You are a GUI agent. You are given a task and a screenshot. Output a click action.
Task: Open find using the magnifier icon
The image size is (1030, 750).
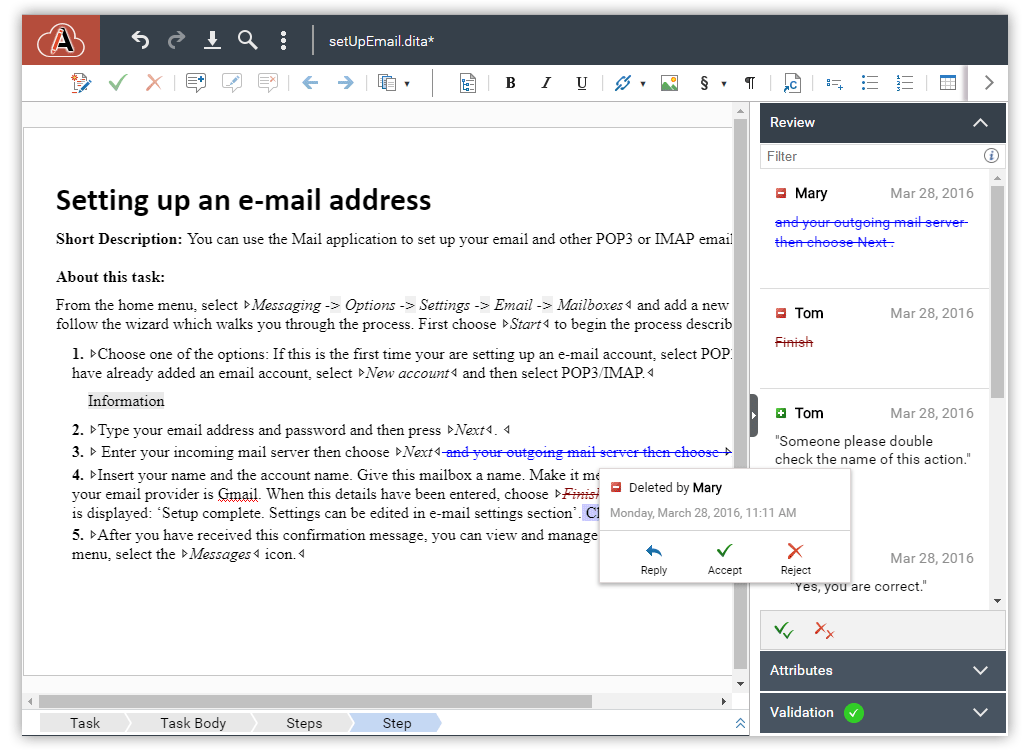point(248,40)
